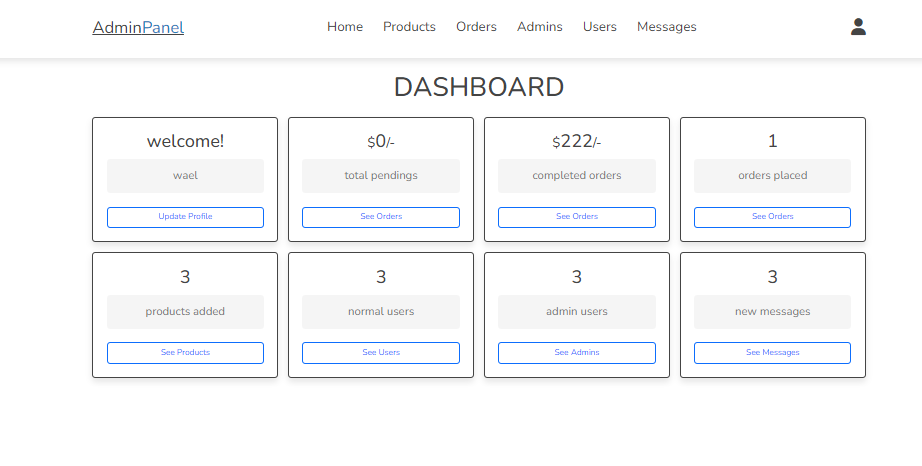Open Messages from the navbar
This screenshot has width=922, height=466.
pos(667,27)
